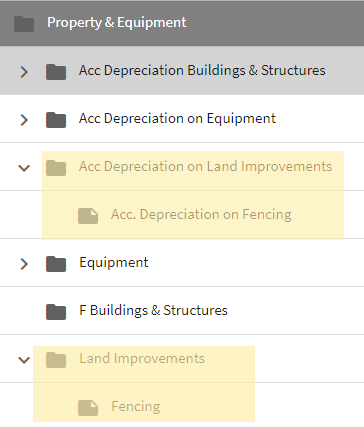The height and width of the screenshot is (427, 364).
Task: Select the Property & Equipment header label
Action: pos(117,23)
